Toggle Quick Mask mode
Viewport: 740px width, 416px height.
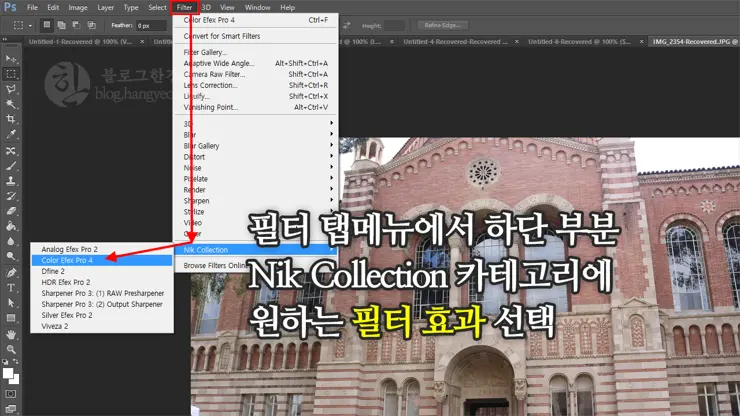coord(10,394)
